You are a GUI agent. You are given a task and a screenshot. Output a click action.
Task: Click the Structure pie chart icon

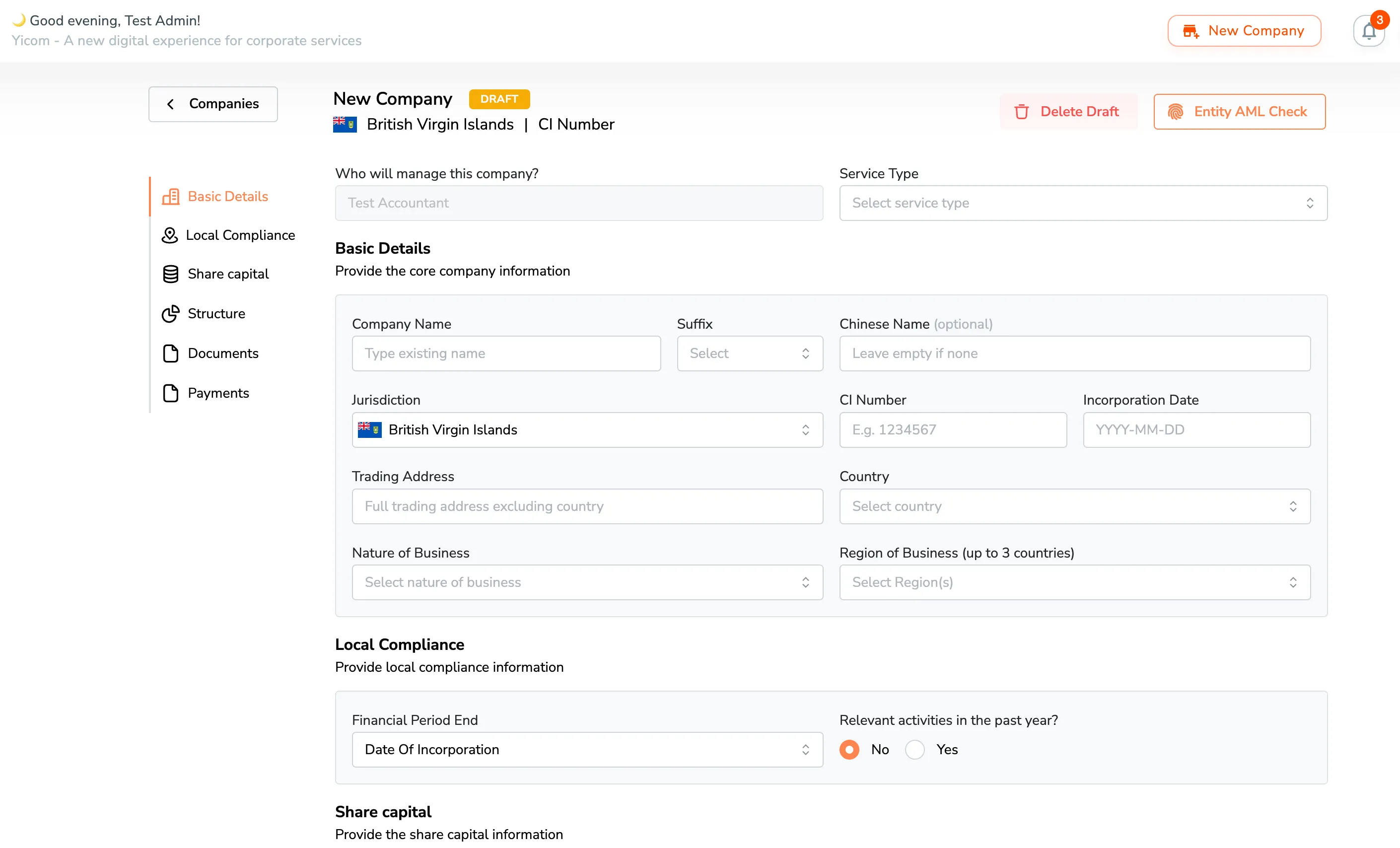click(170, 314)
